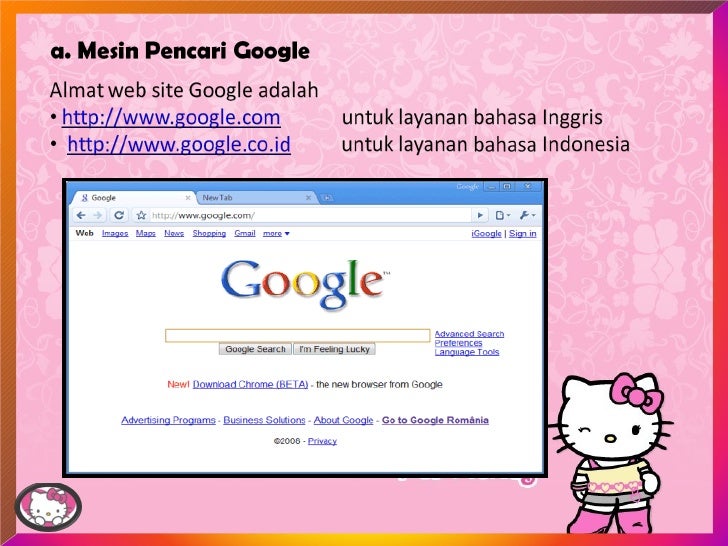728x546 pixels.
Task: Open the wrench settings menu
Action: click(x=527, y=215)
